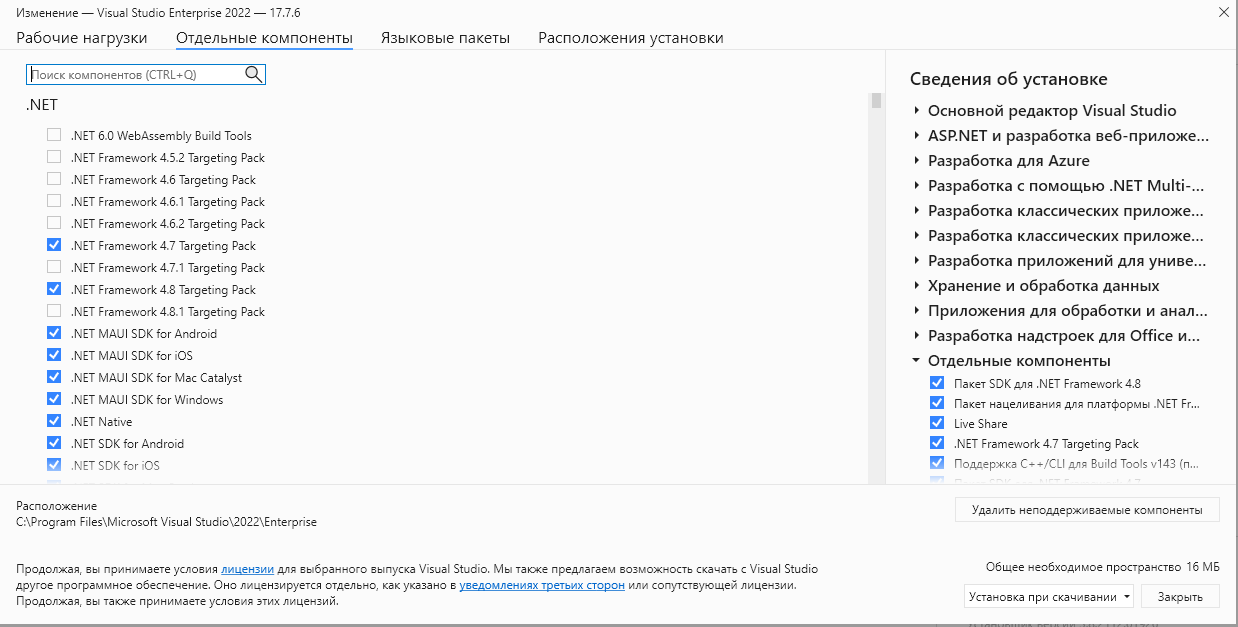Select the Отдельные компоненты tab

[x=264, y=38]
